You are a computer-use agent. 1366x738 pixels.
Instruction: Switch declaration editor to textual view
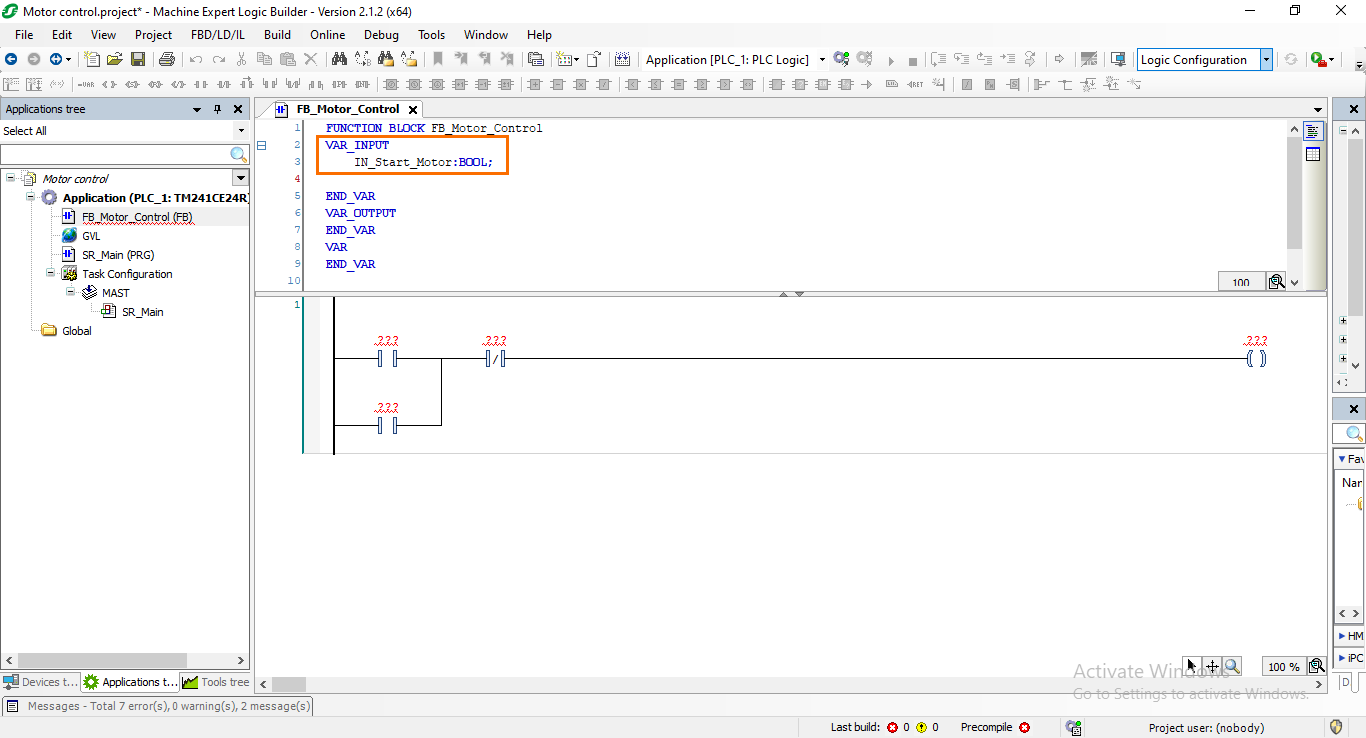1313,131
